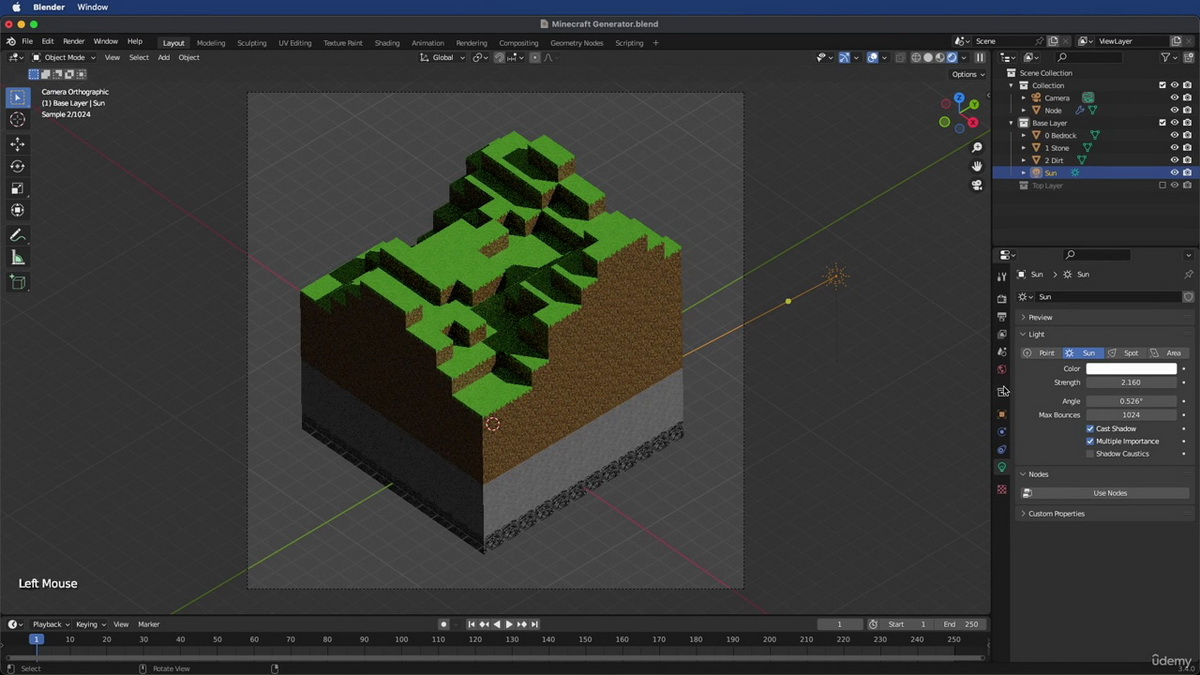Click the End frame 250 field

click(962, 624)
